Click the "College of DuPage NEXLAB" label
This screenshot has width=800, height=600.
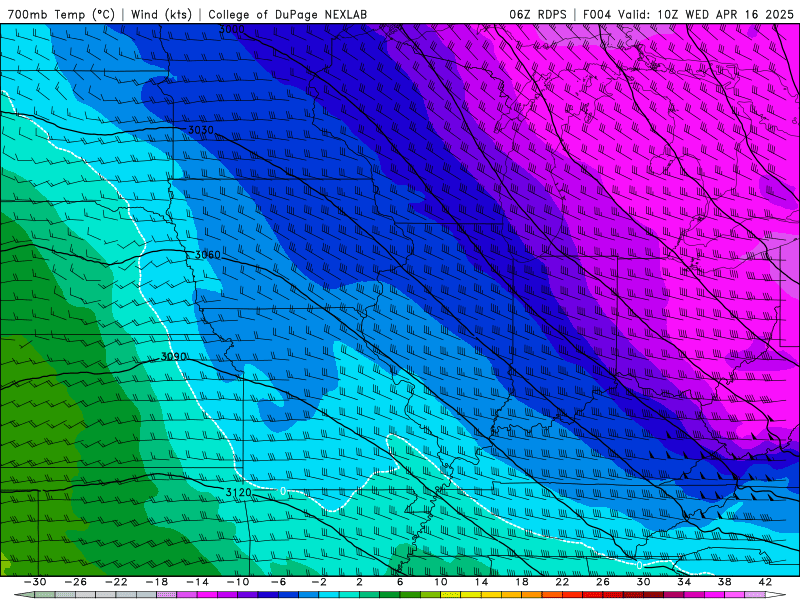click(x=287, y=14)
